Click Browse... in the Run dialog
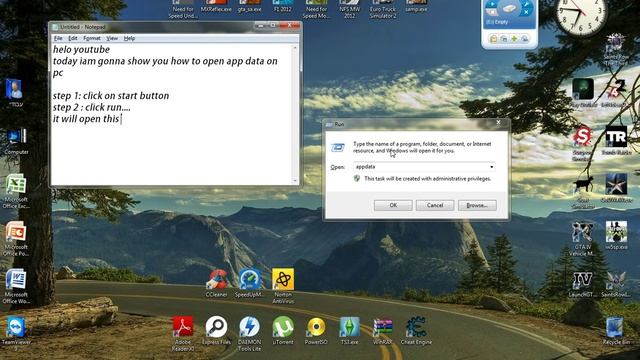This screenshot has height=360, width=640. coord(477,205)
